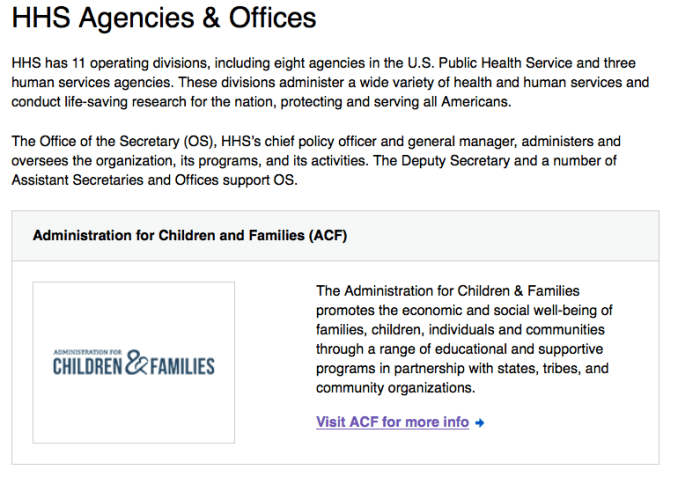Click the "HHS Agencies & Offices" page heading
This screenshot has width=700, height=477.
[x=164, y=18]
